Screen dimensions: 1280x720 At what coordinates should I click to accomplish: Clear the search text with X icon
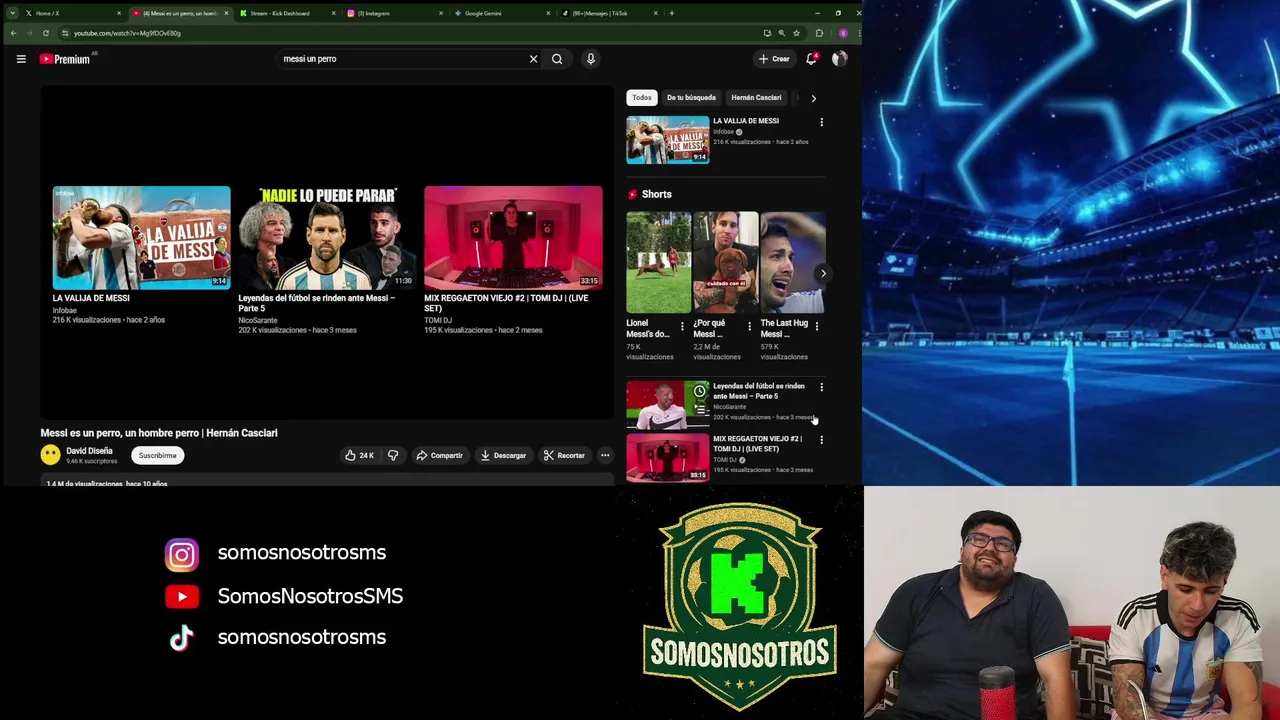tap(533, 59)
